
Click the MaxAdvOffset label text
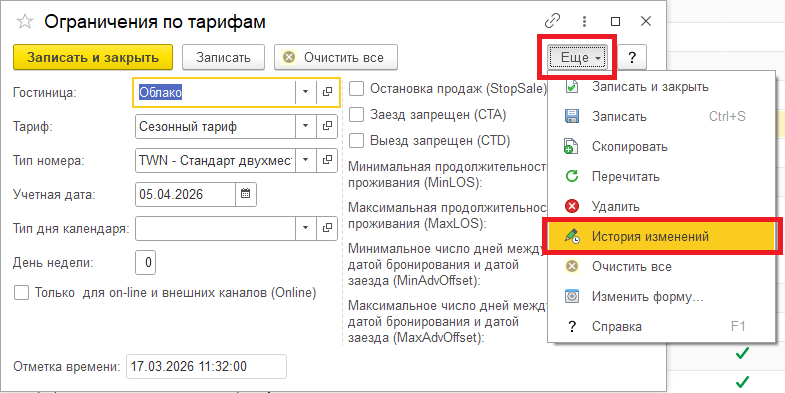tap(446, 321)
